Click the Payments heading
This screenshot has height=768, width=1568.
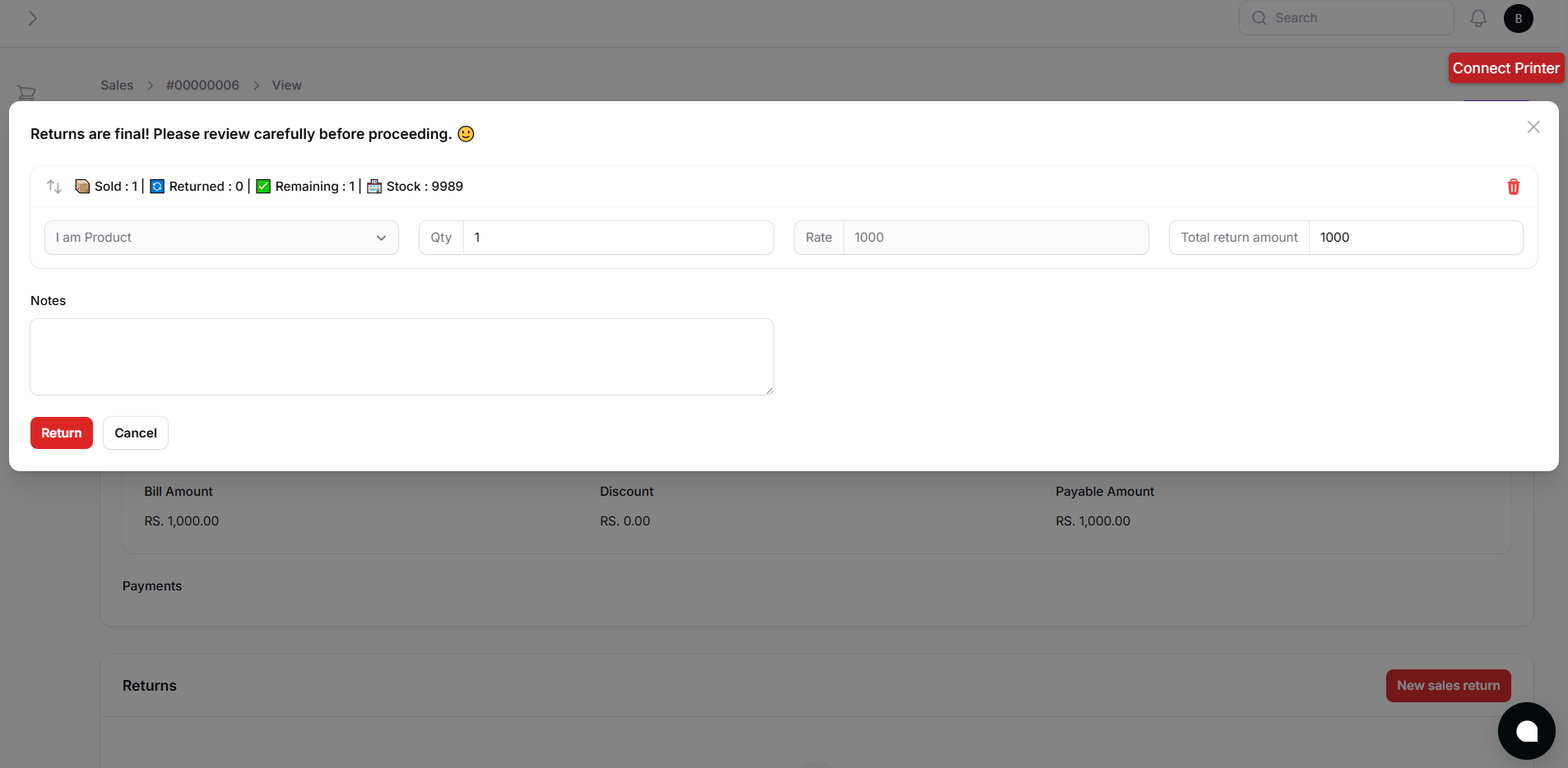click(152, 586)
